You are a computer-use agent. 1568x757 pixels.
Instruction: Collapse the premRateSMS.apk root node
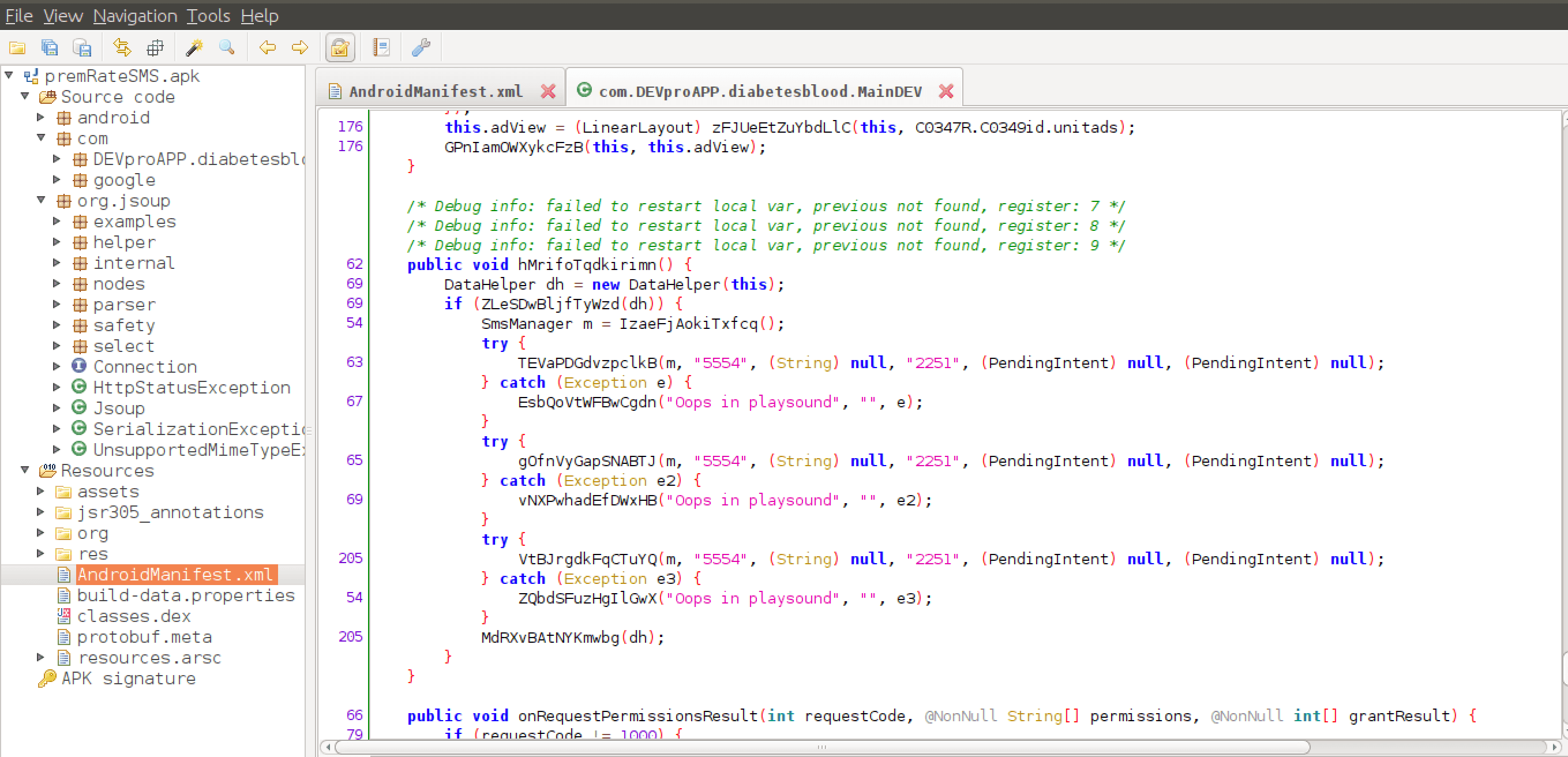tap(9, 75)
